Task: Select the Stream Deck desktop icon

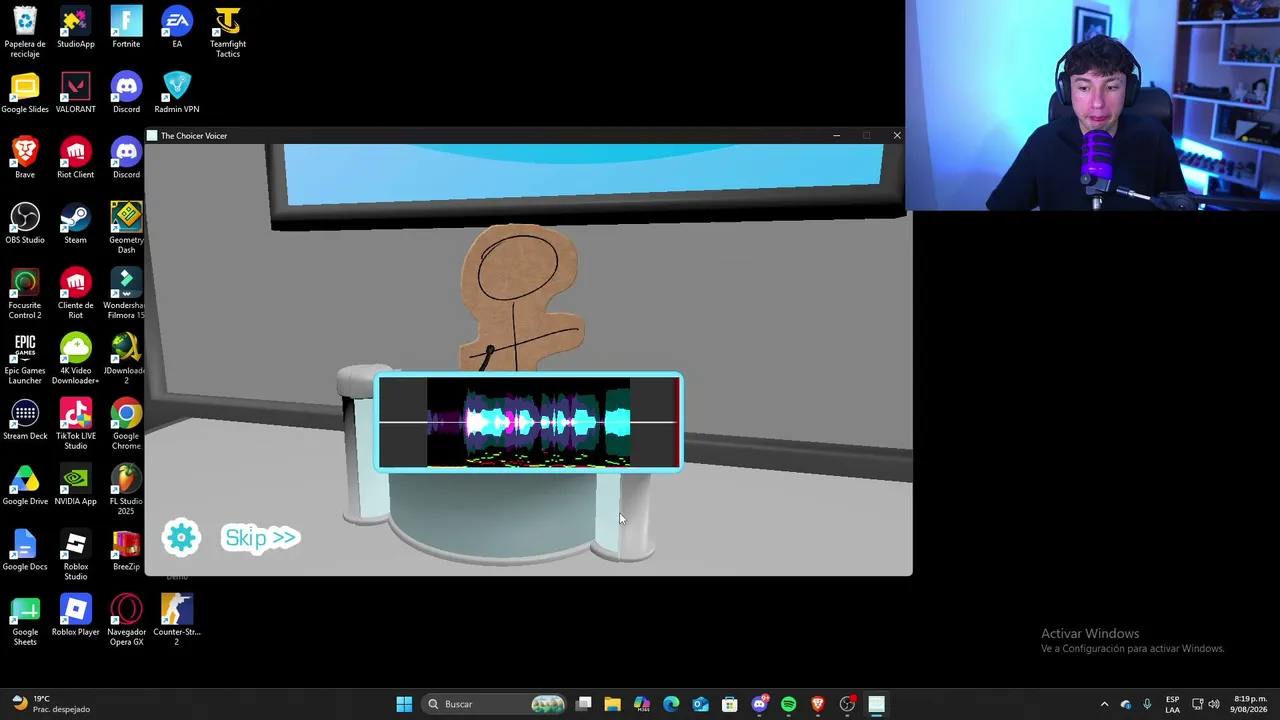Action: click(25, 420)
